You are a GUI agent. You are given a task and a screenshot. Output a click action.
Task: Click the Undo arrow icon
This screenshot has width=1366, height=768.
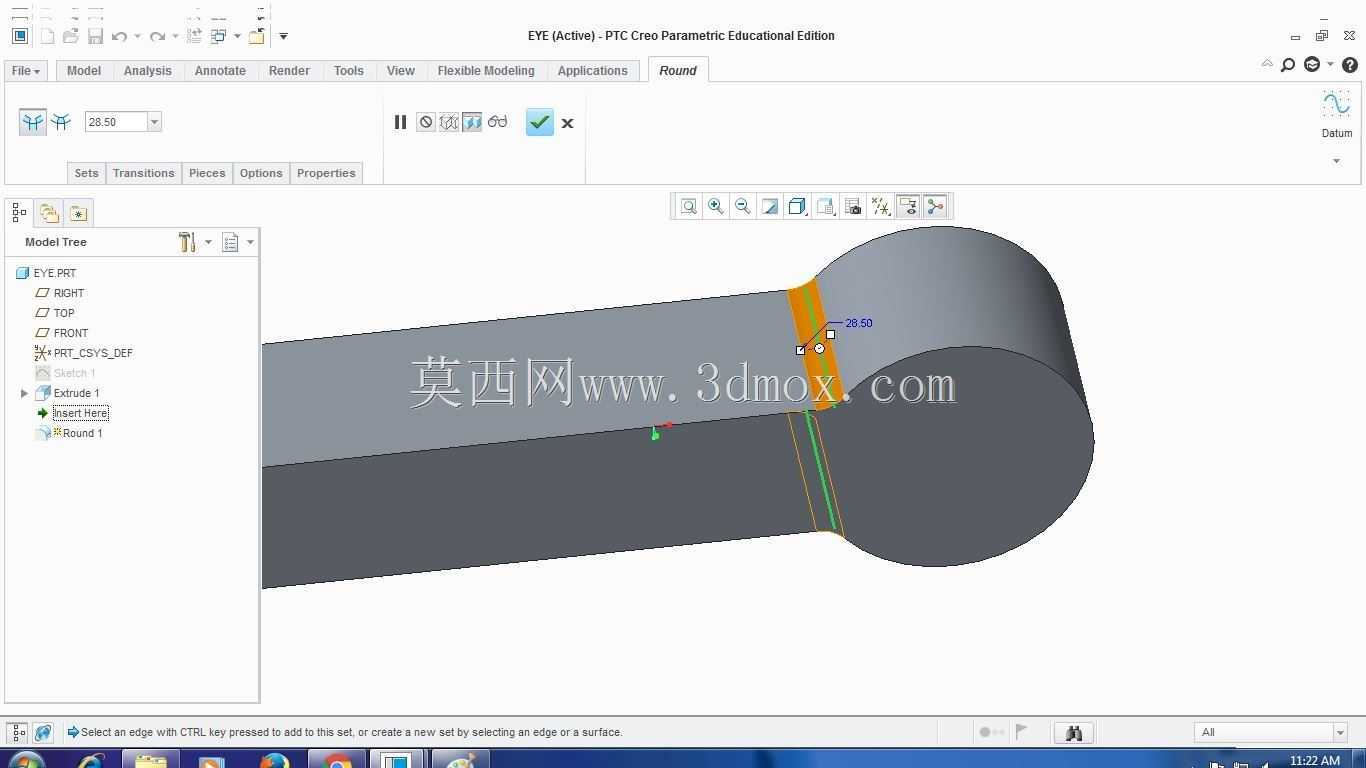point(120,36)
